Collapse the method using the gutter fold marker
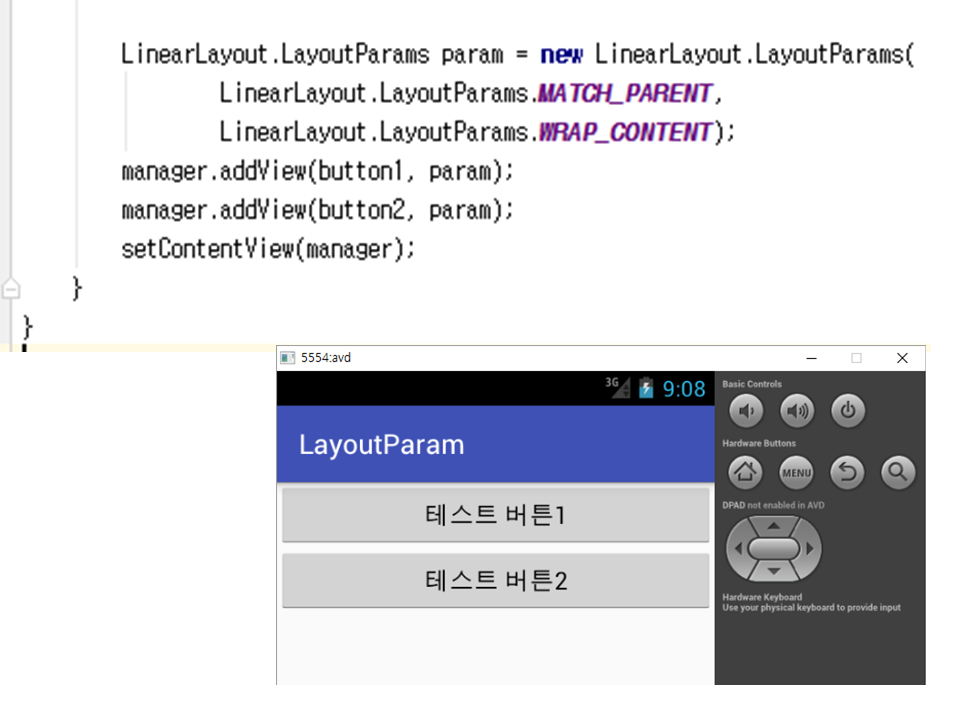 11,289
